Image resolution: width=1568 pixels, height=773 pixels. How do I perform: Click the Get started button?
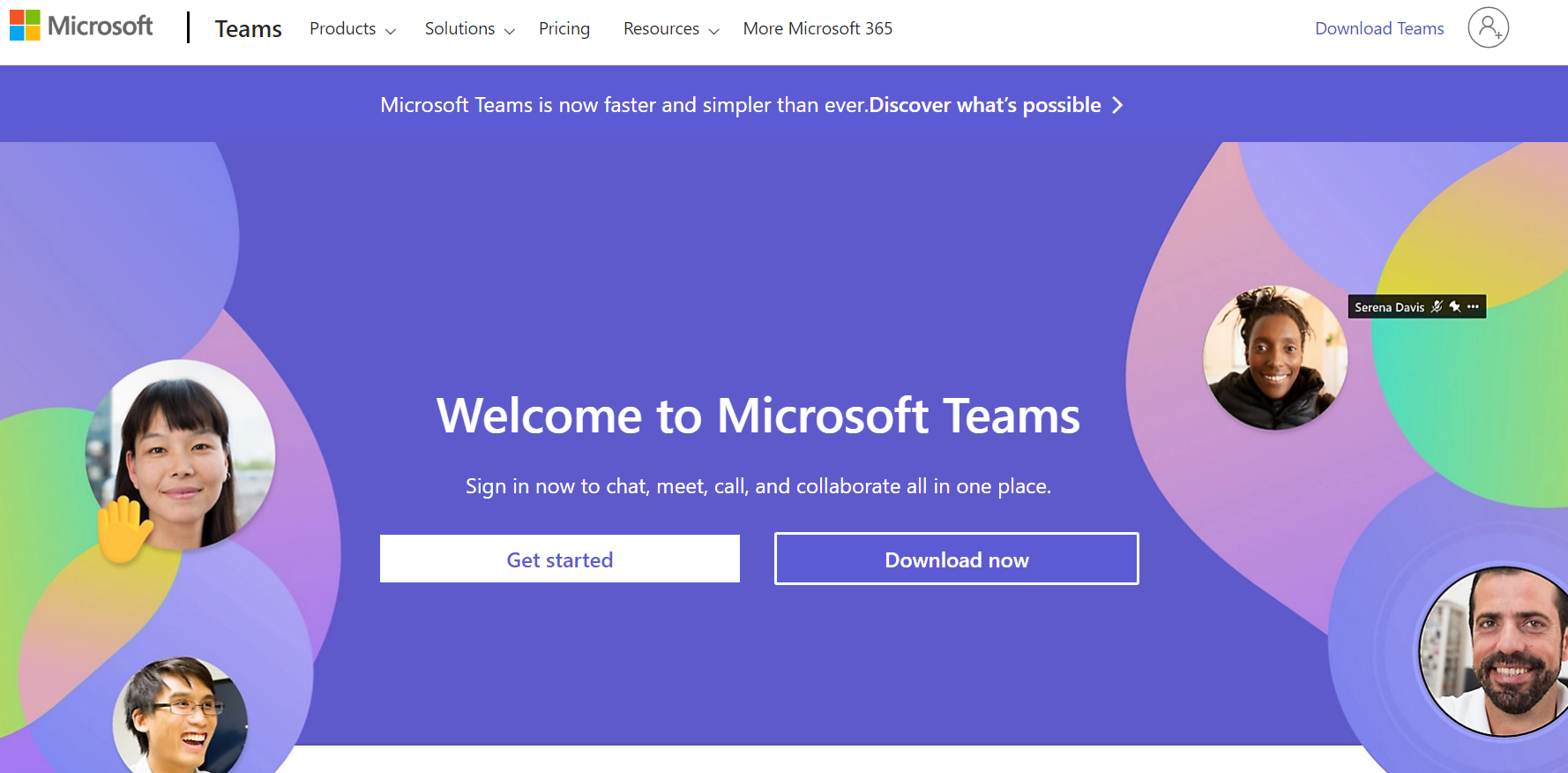(x=560, y=559)
